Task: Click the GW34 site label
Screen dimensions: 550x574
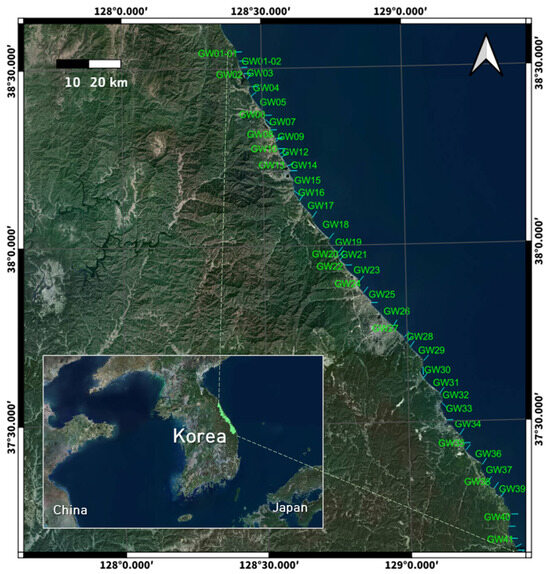Action: (468, 424)
